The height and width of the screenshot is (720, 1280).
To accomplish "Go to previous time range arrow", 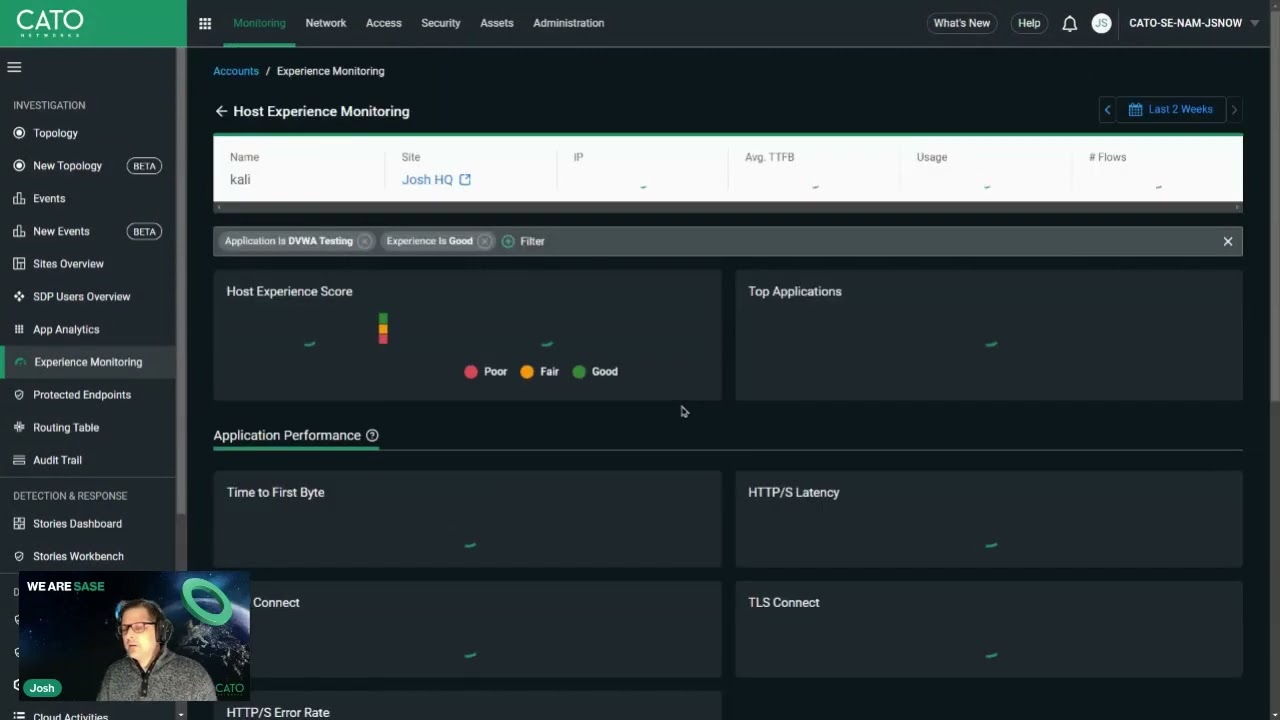I will [1107, 109].
